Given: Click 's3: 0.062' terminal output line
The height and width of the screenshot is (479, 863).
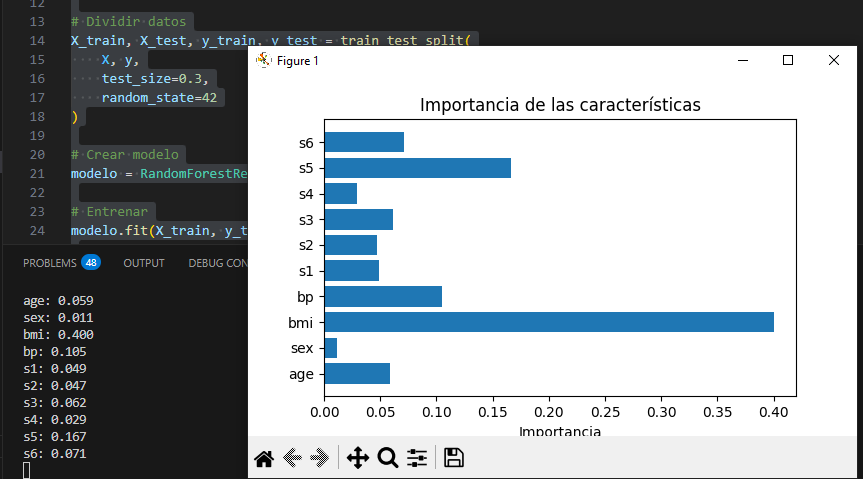Looking at the screenshot, I should tap(55, 403).
